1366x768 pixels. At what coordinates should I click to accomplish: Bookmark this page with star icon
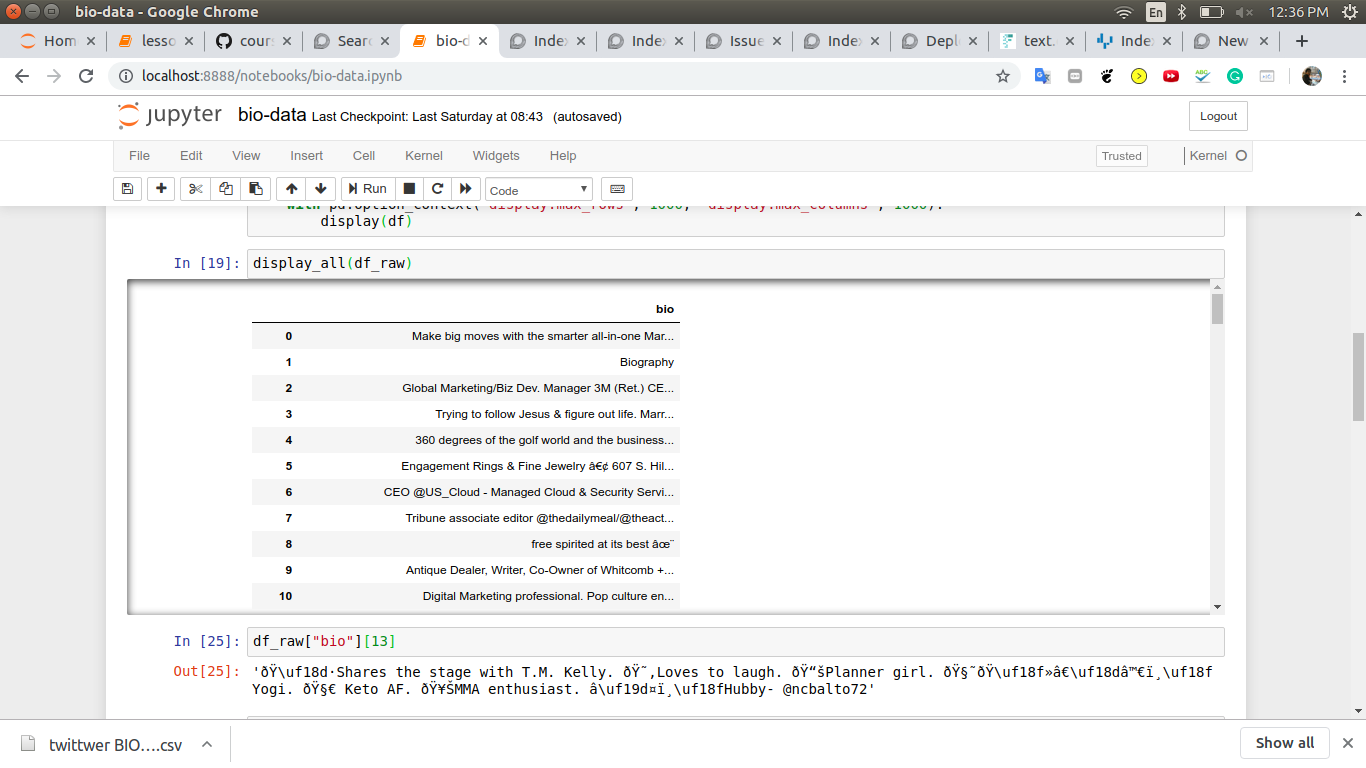point(1003,76)
